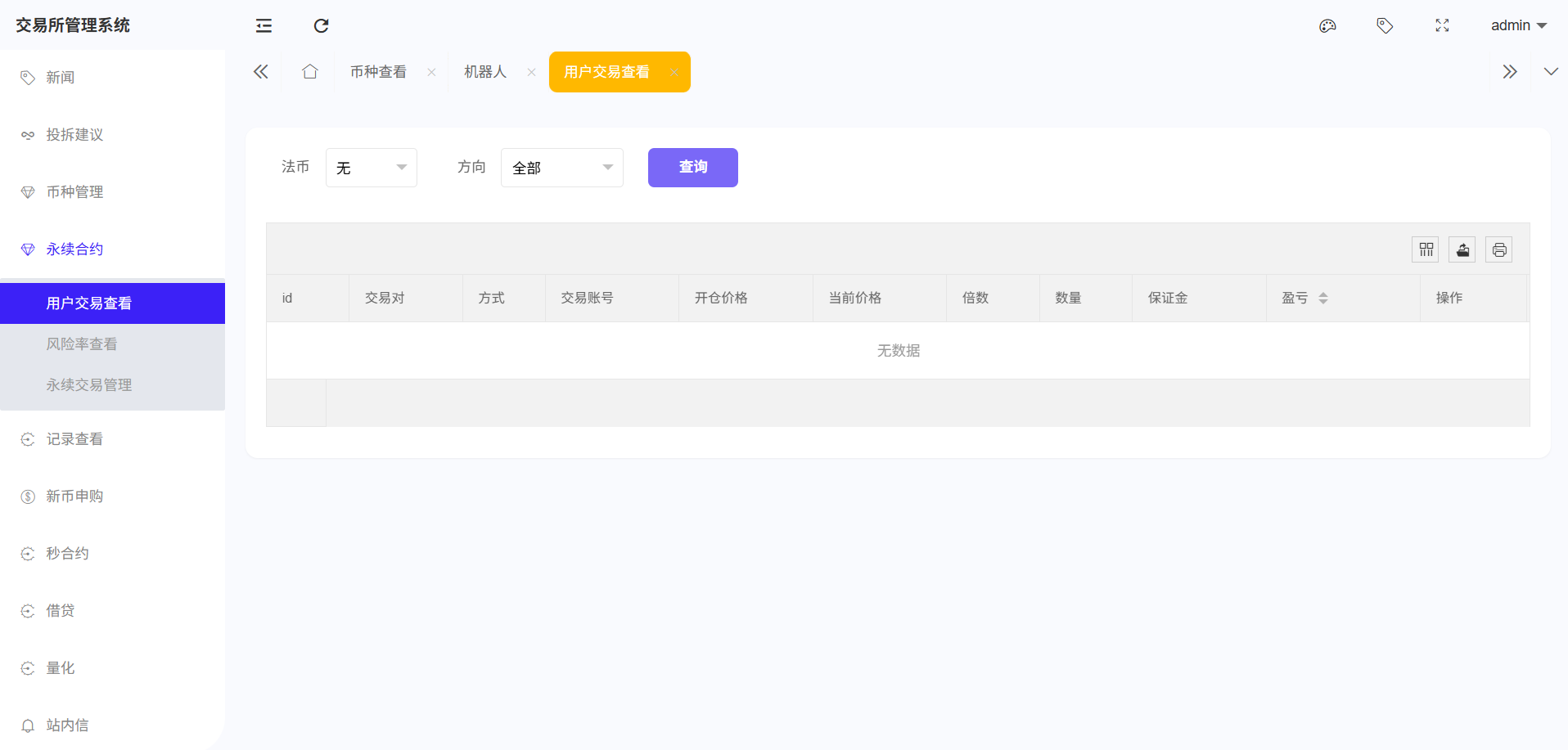This screenshot has width=1568, height=750.
Task: Print the table using printer icon
Action: tap(1499, 249)
